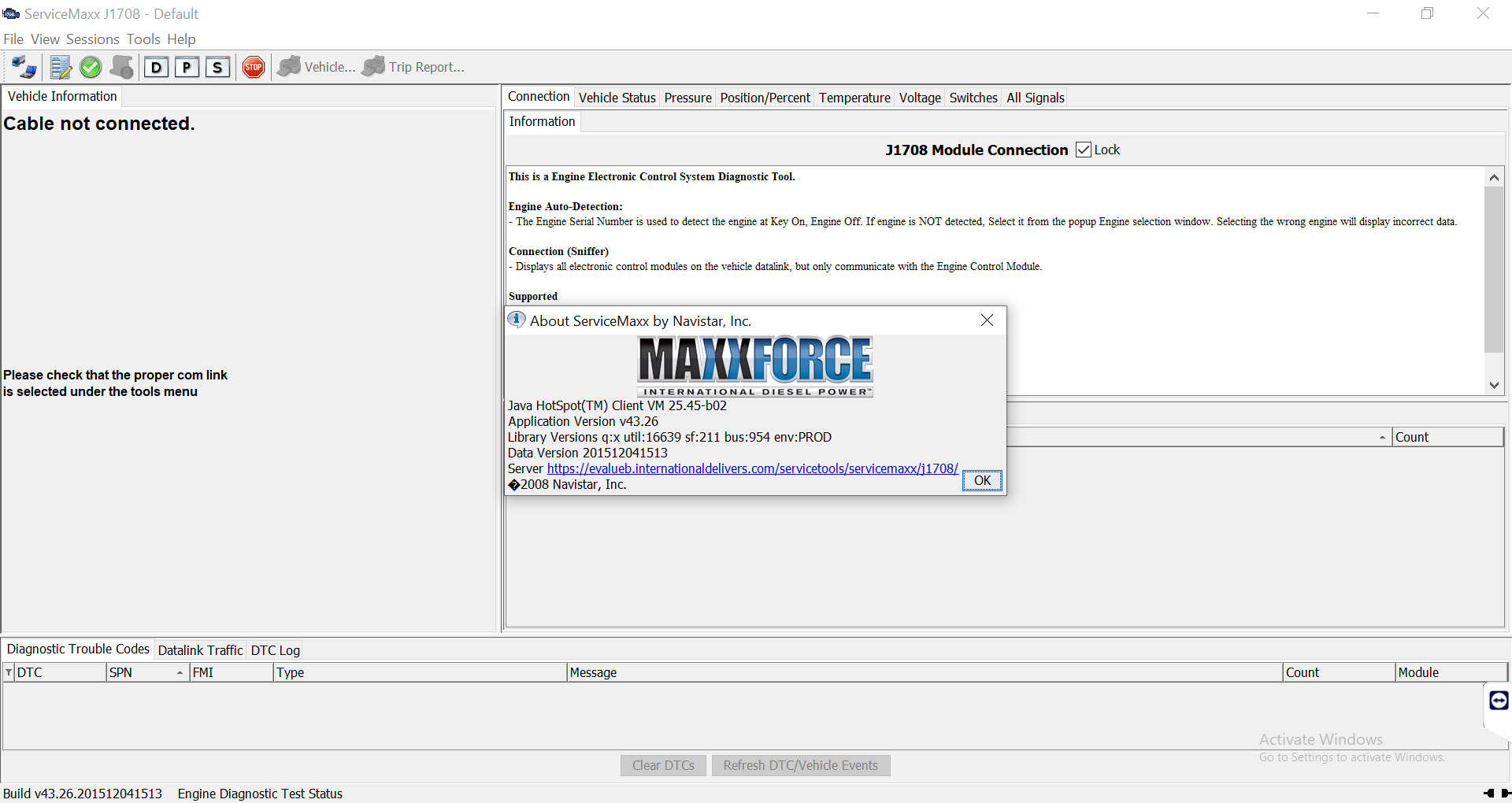This screenshot has height=803, width=1512.
Task: Click the Clear DTCs button
Action: [x=663, y=765]
